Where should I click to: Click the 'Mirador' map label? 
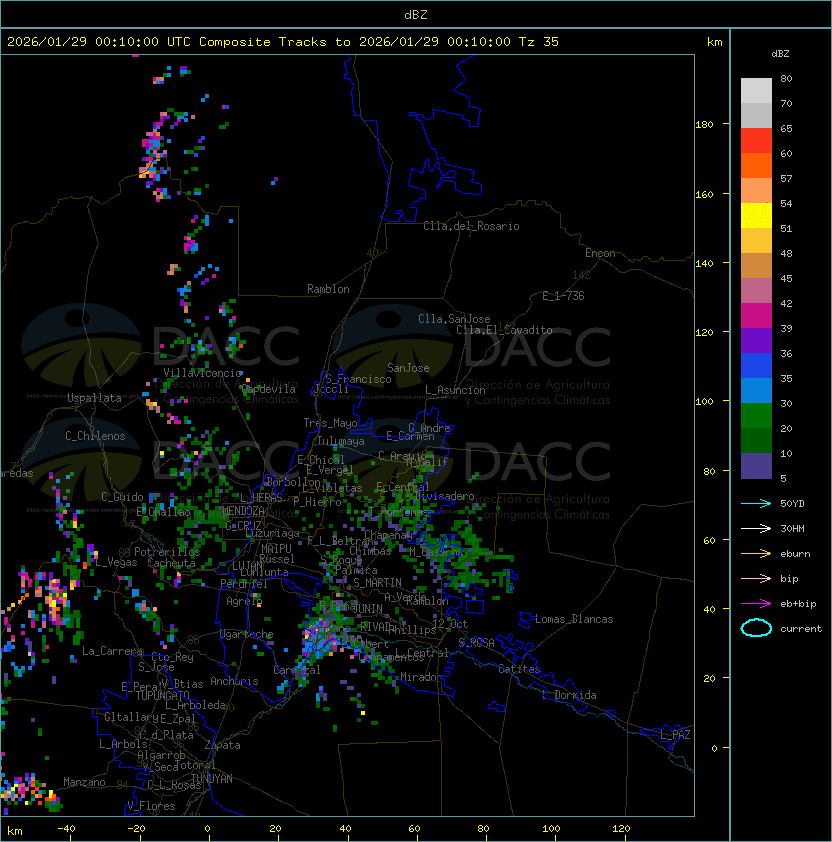pyautogui.click(x=422, y=677)
